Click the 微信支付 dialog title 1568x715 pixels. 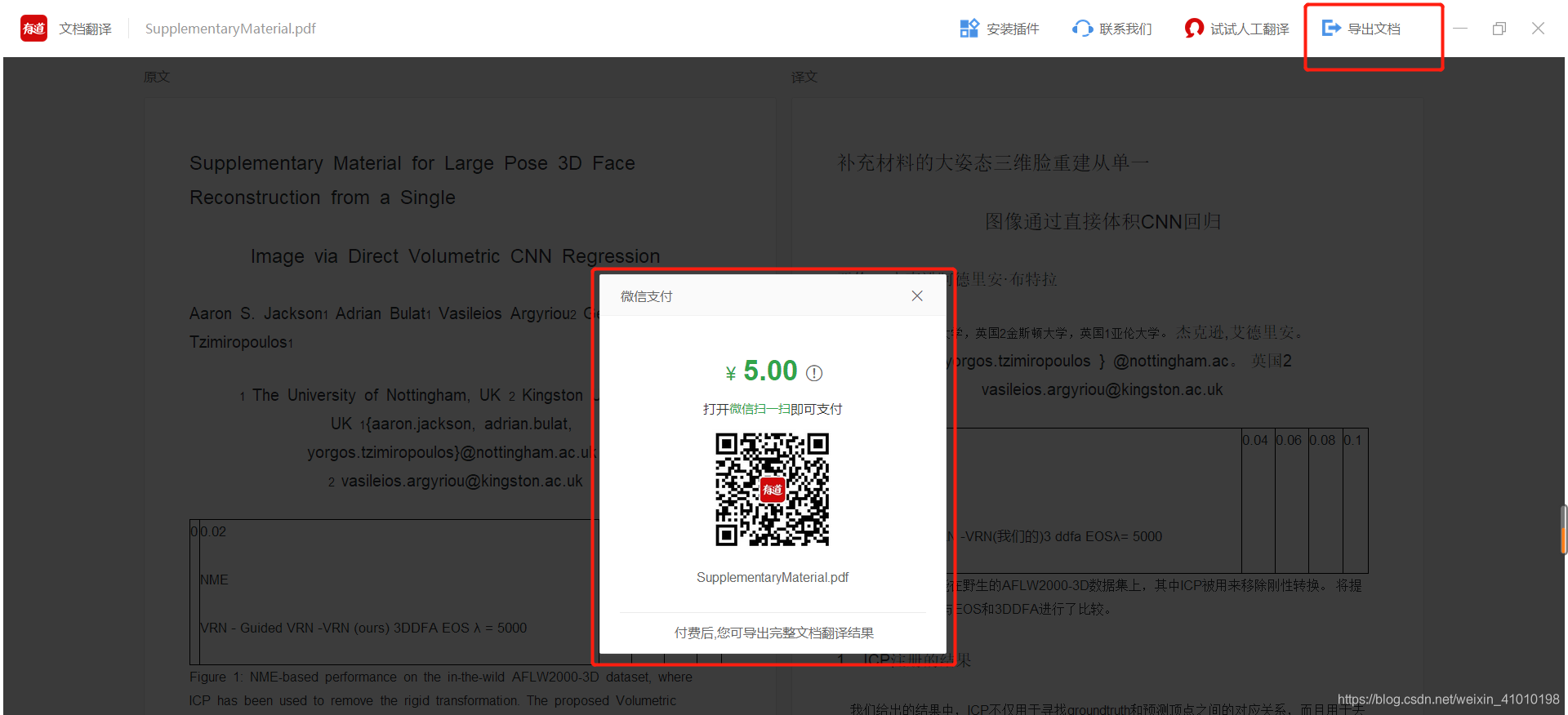(x=646, y=296)
